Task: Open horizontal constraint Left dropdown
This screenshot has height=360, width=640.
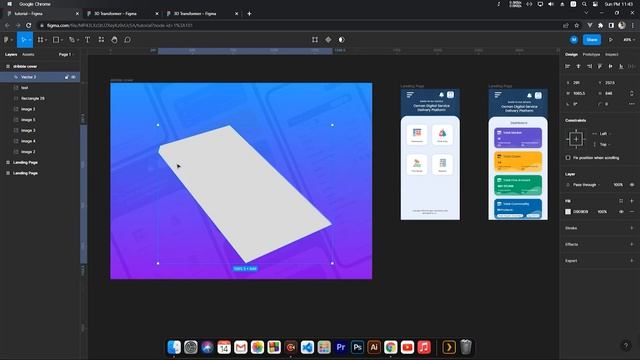Action: 605,134
